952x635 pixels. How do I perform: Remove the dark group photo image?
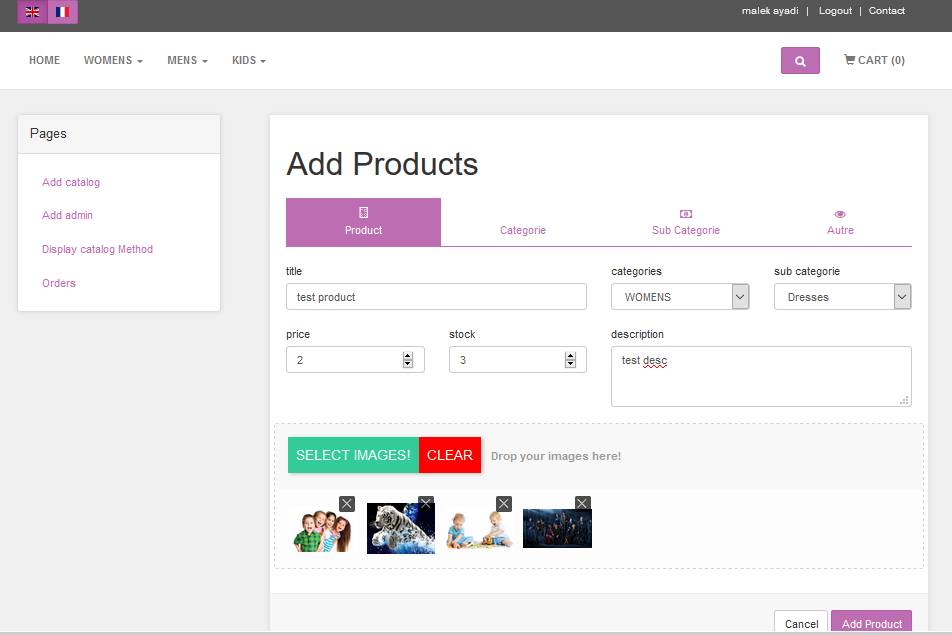click(x=582, y=503)
